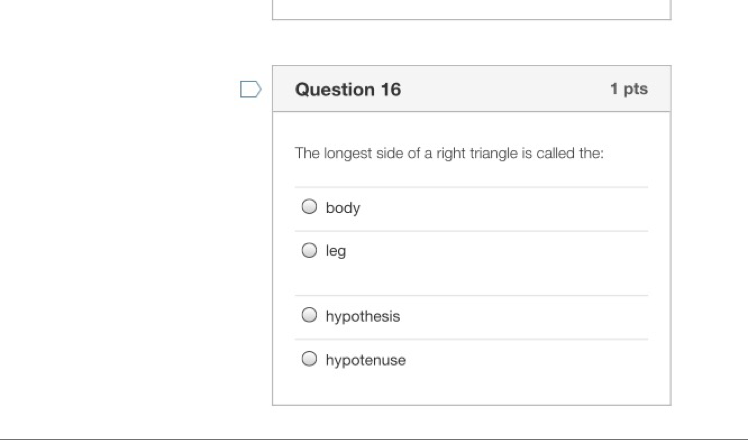Choose the "leg" radio button
Screen dimensions: 748x440
(309, 251)
